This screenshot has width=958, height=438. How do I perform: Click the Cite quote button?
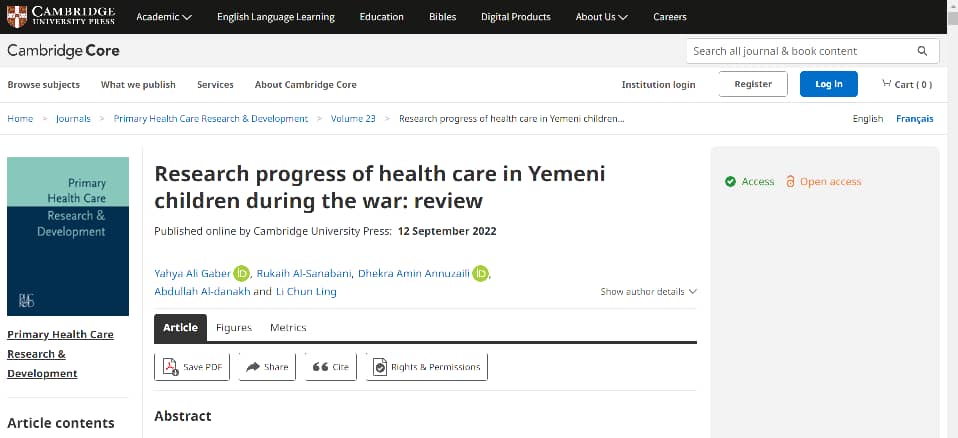point(331,367)
